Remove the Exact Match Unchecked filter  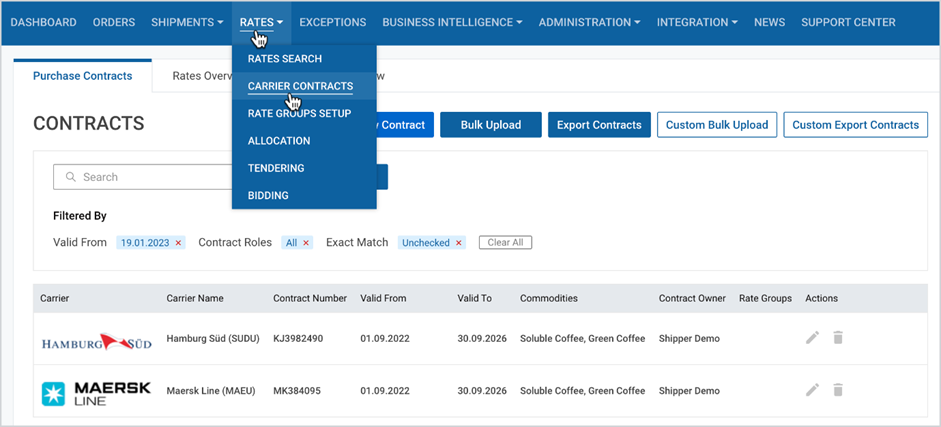458,243
